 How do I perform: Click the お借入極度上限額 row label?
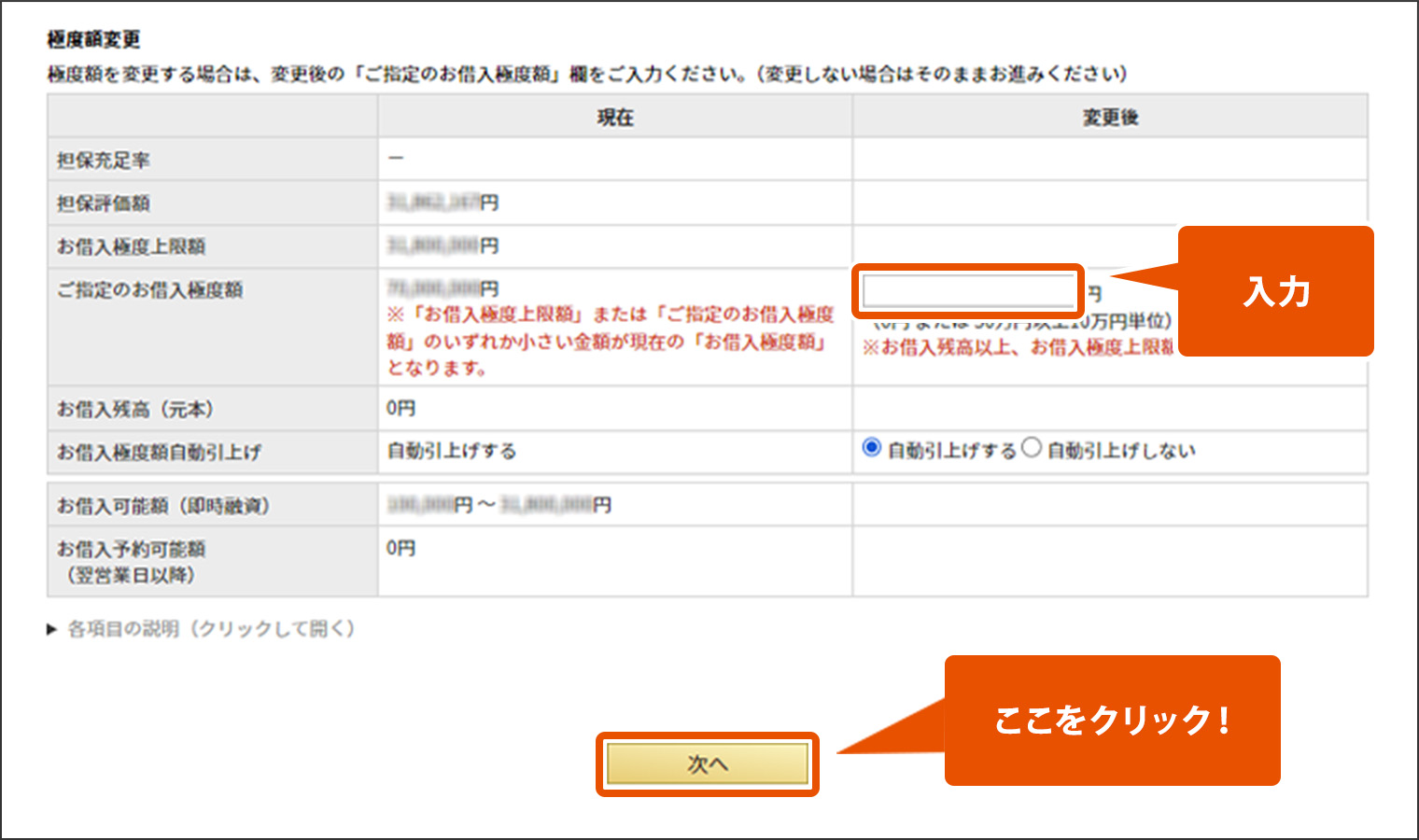click(131, 247)
